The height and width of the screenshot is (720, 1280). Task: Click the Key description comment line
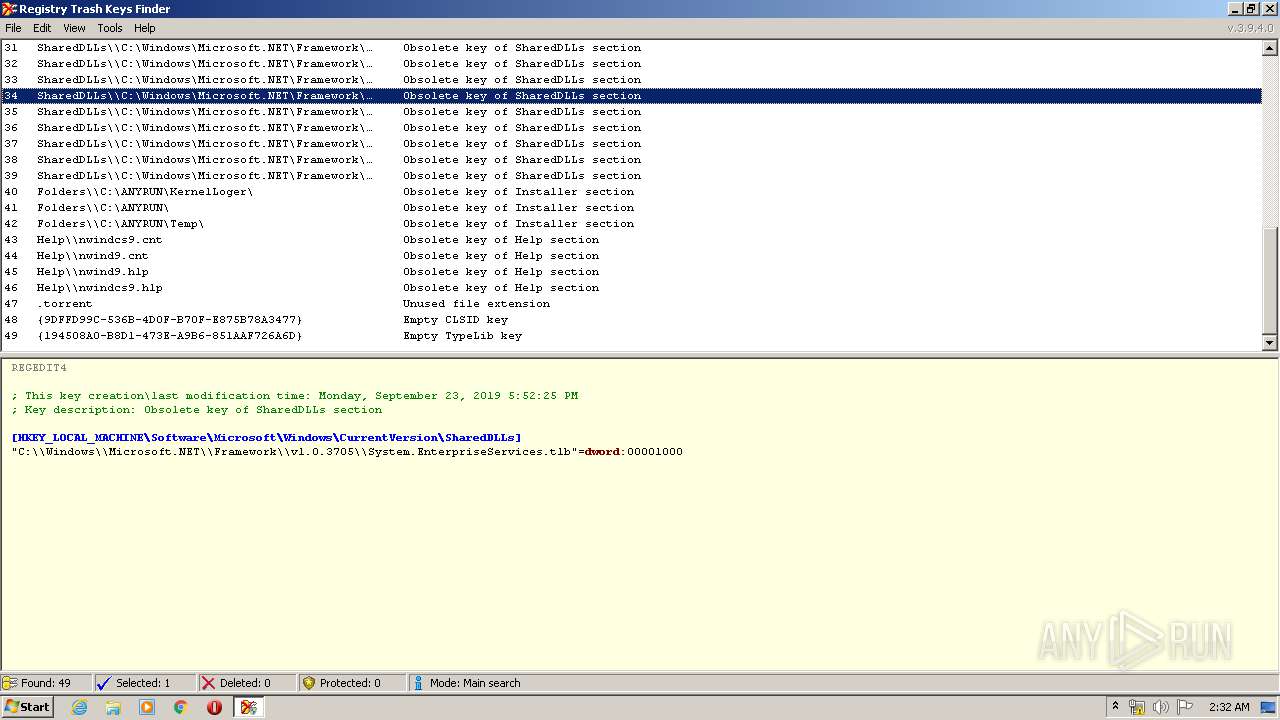pos(197,410)
